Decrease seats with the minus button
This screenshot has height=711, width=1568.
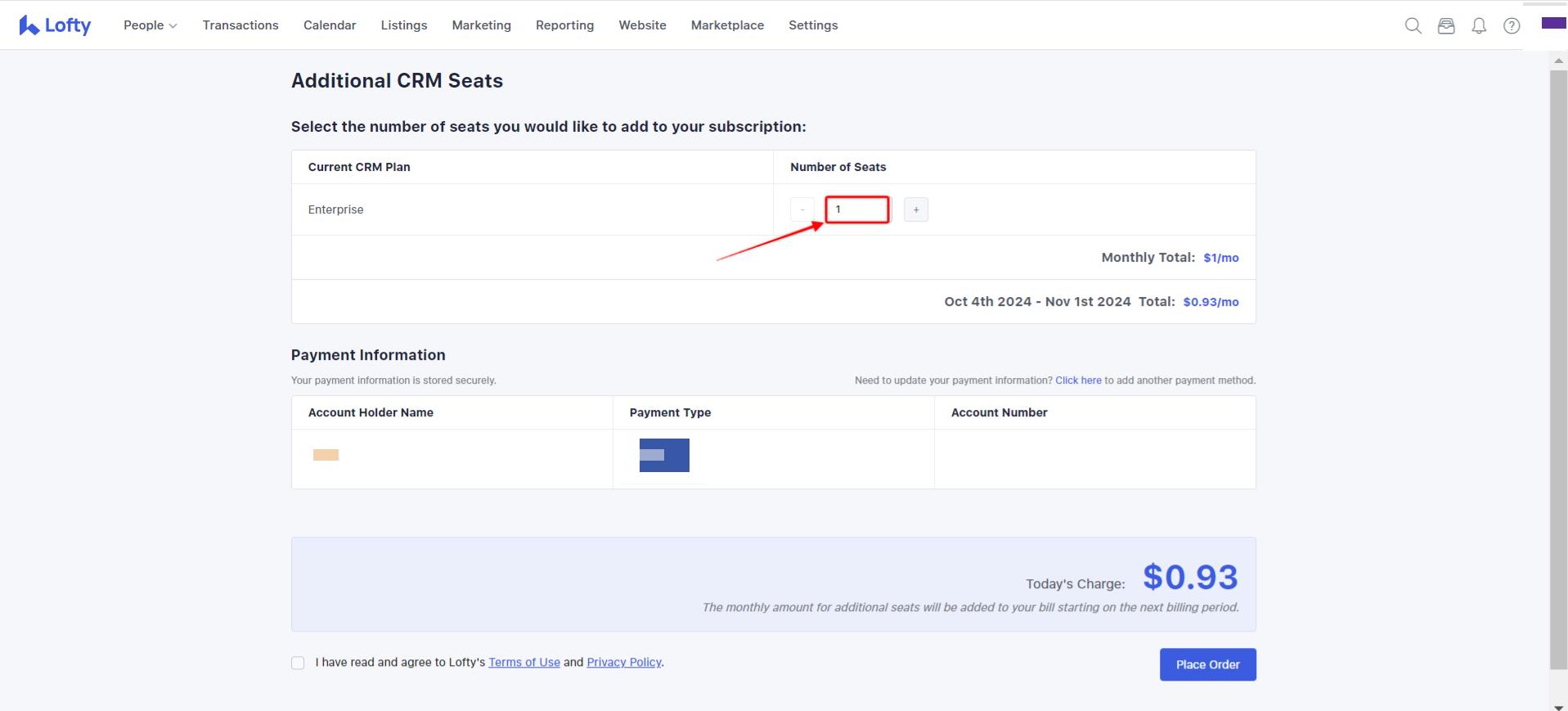click(802, 209)
